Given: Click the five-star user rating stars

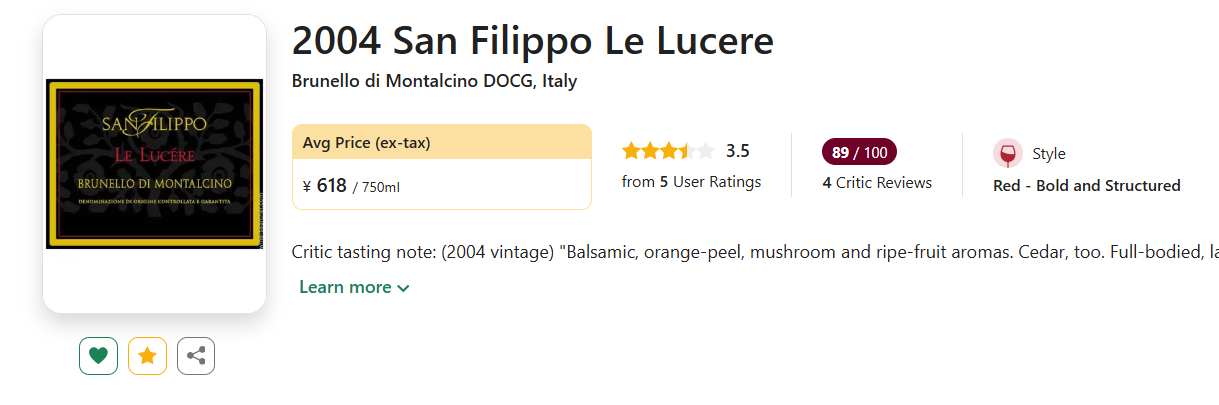Looking at the screenshot, I should click(x=668, y=152).
